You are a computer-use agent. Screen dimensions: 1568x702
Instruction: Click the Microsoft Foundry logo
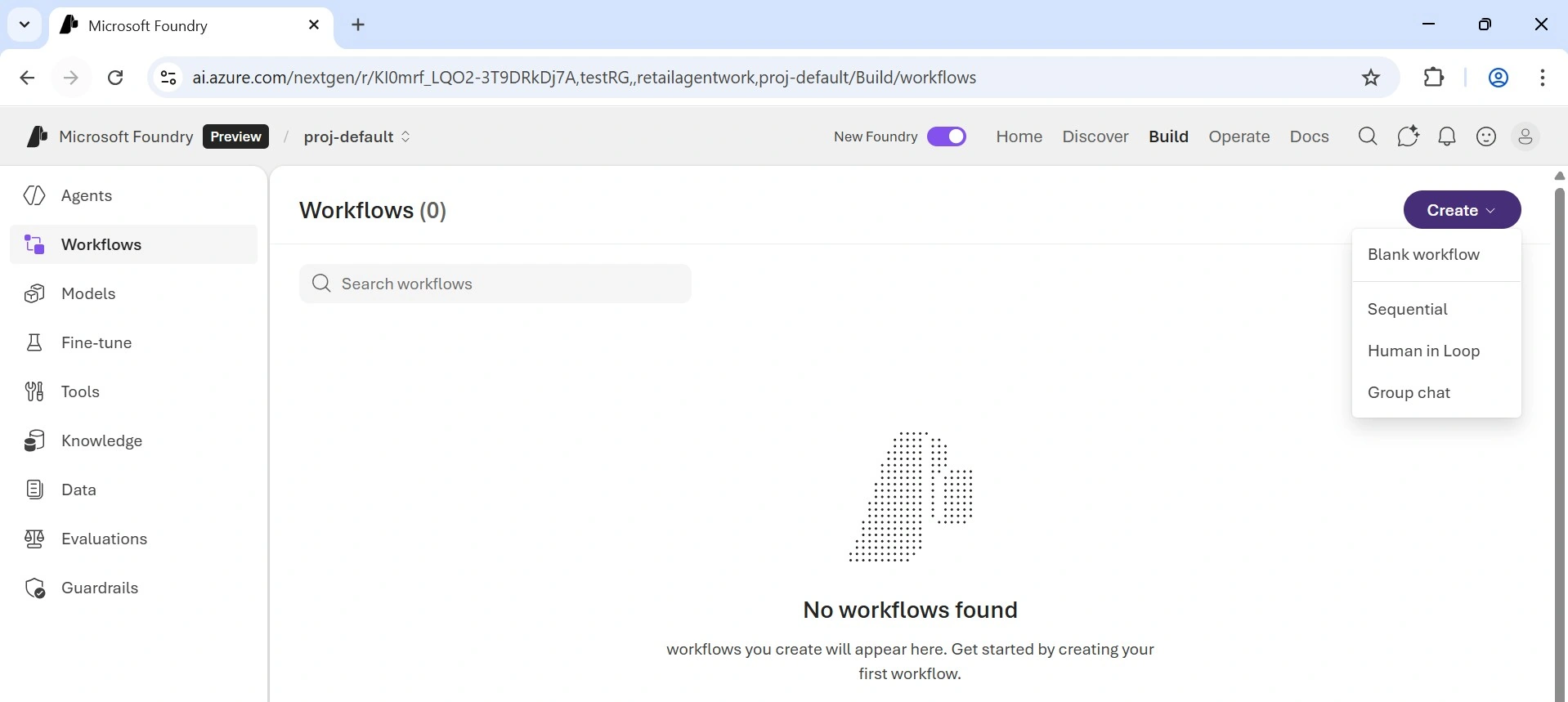37,136
